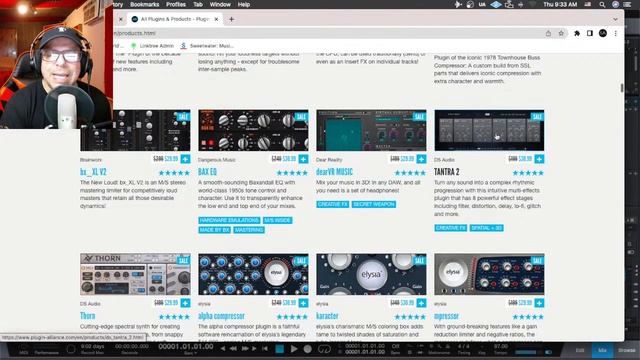Start playback in DAW transport

coord(294,349)
